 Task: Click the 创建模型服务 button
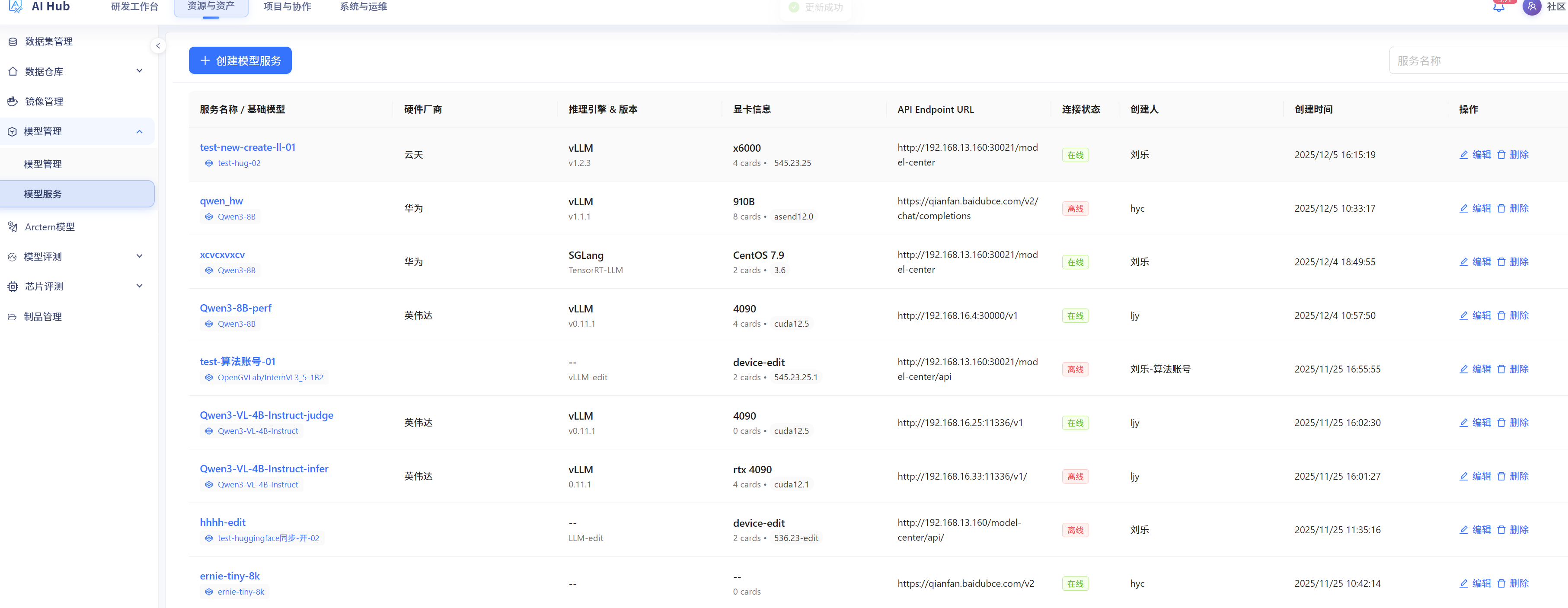click(x=240, y=60)
